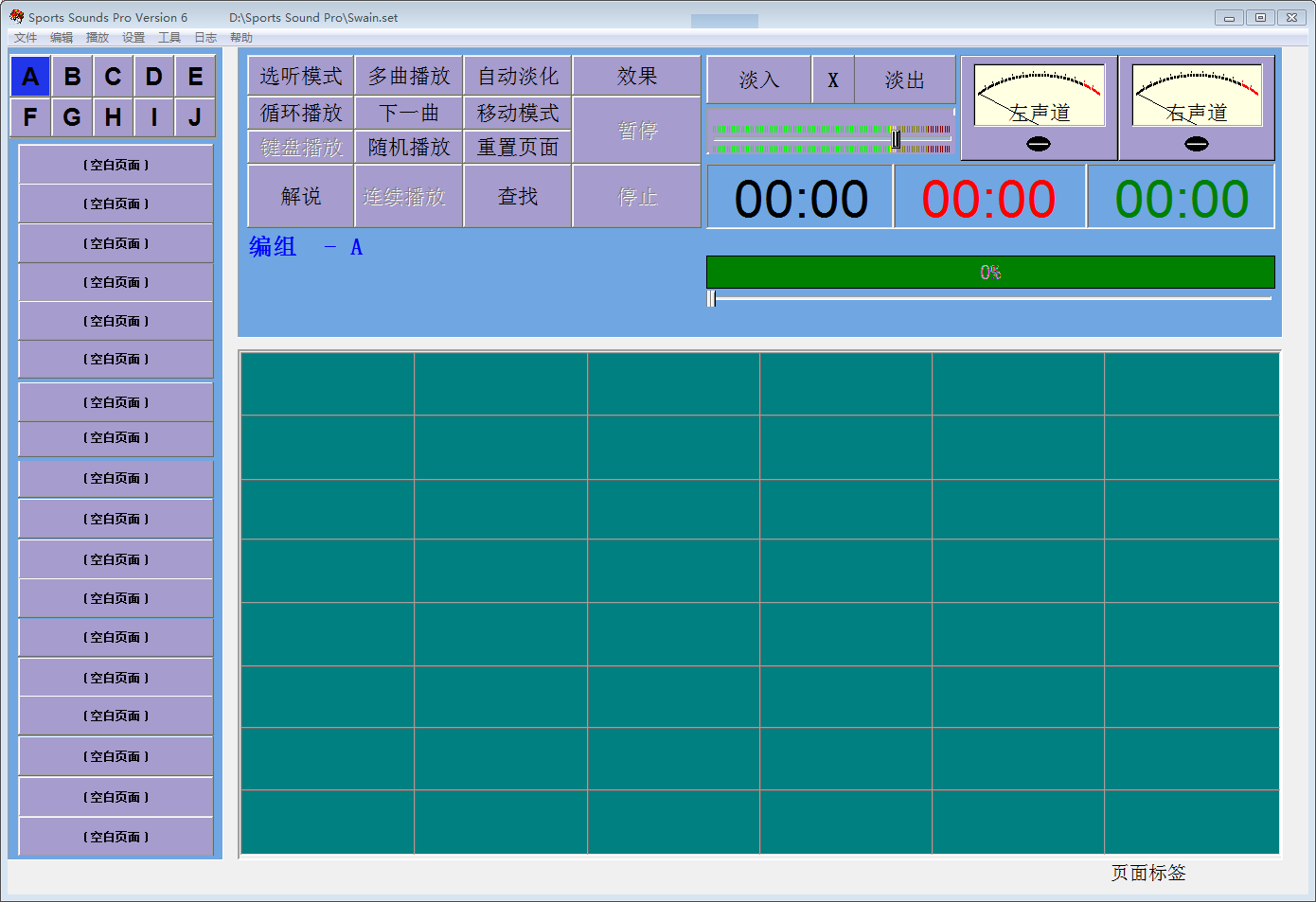This screenshot has height=902, width=1316.
Task: Switch to group H
Action: [113, 117]
